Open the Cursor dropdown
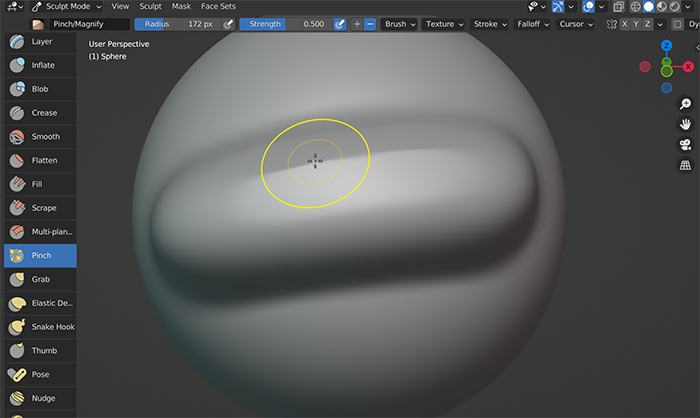 coord(576,24)
